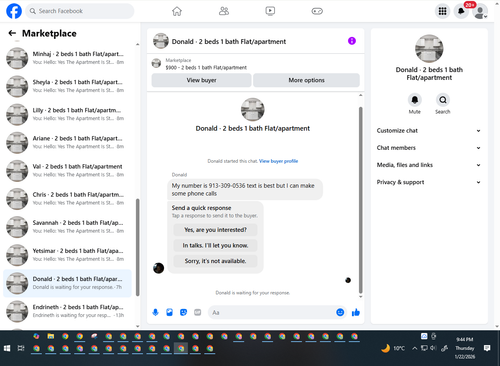Viewport: 500px width, 366px height.
Task: Open the emoji picker in message box
Action: (x=340, y=312)
